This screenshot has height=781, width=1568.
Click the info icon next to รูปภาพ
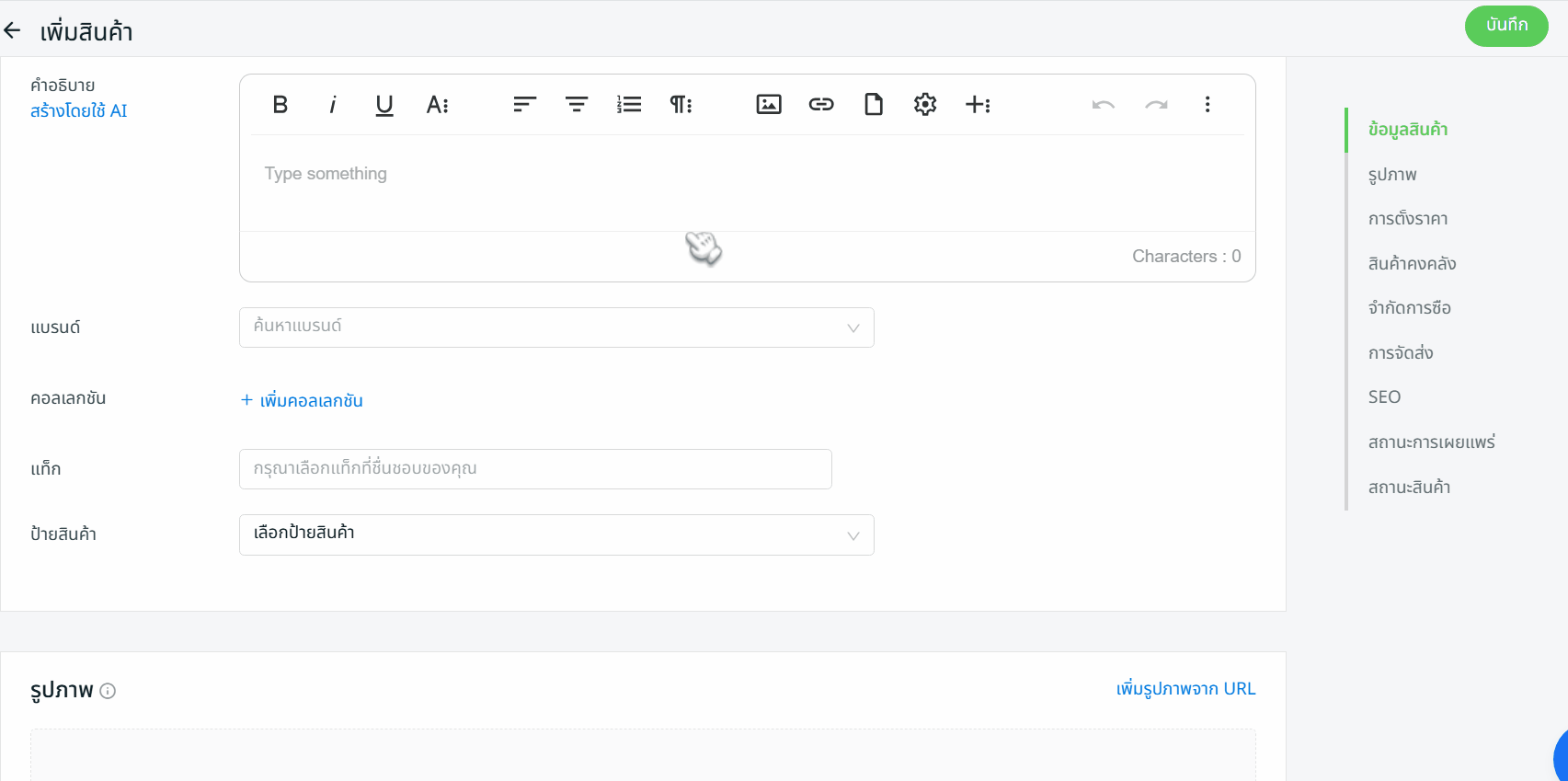(x=108, y=691)
